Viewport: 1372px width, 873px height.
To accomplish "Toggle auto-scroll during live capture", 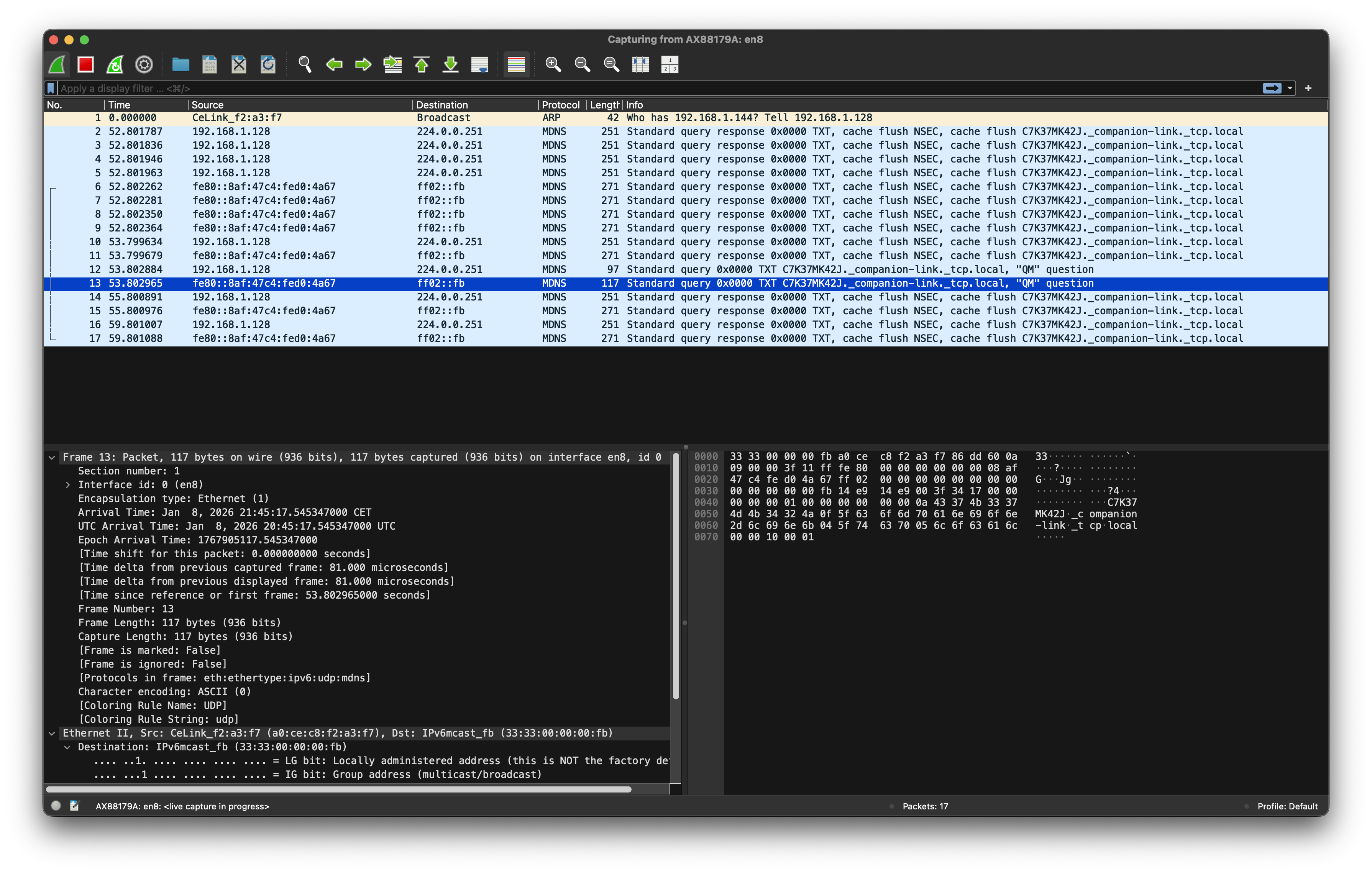I will click(480, 64).
